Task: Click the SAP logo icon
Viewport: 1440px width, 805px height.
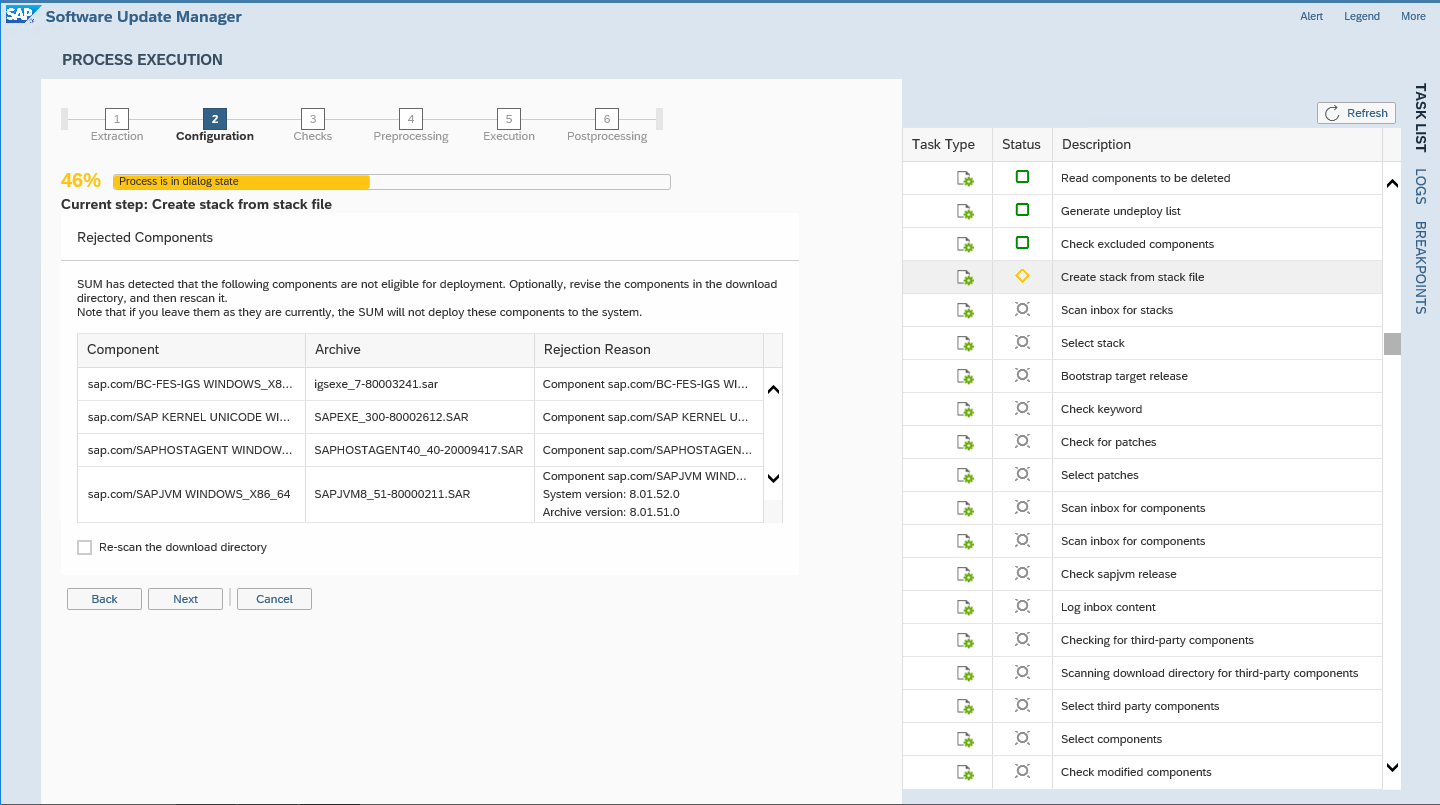Action: pos(21,16)
